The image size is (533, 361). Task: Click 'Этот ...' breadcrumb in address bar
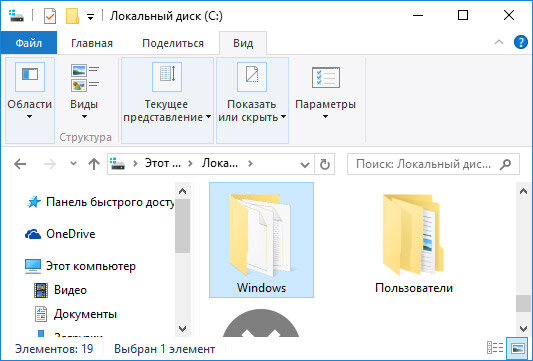point(162,164)
